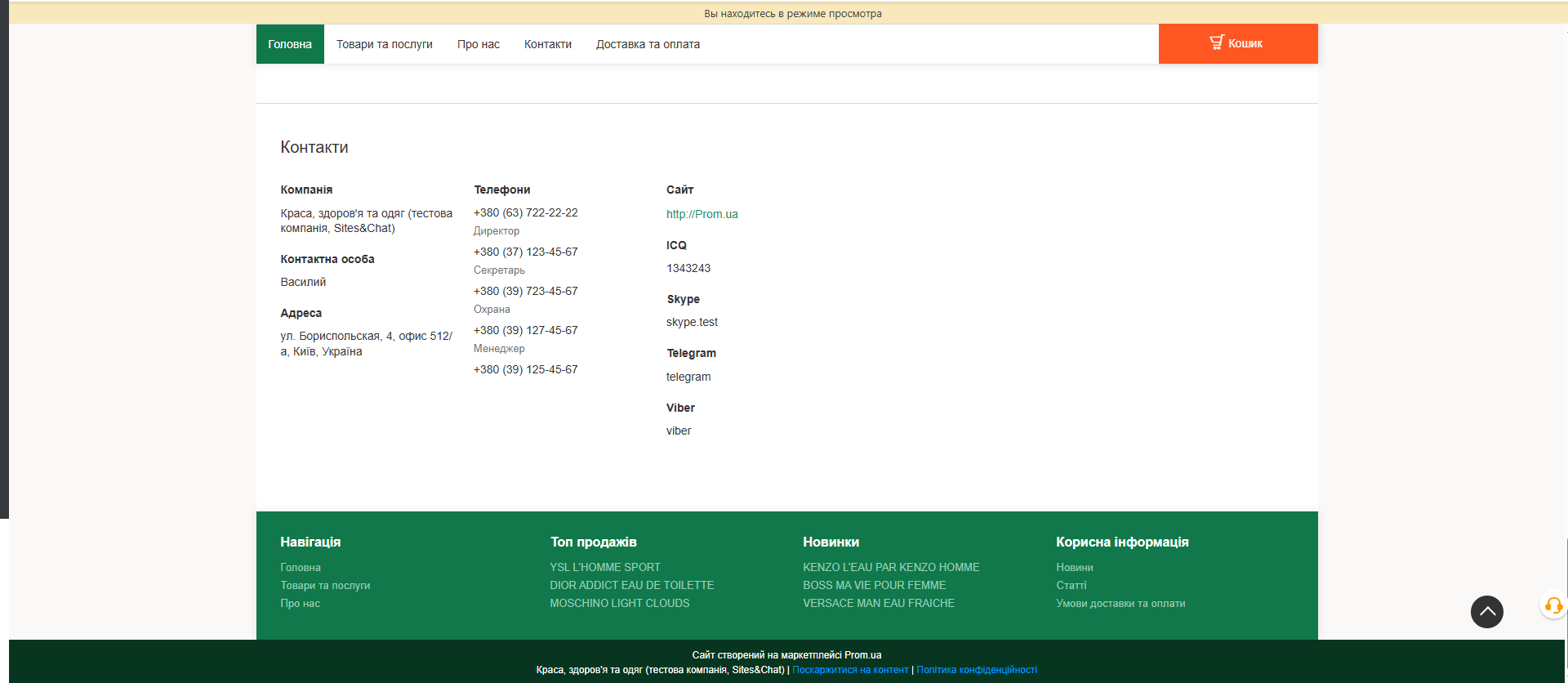Viewport: 1568px width, 683px height.
Task: Click footer Про нас link
Action: pos(300,603)
